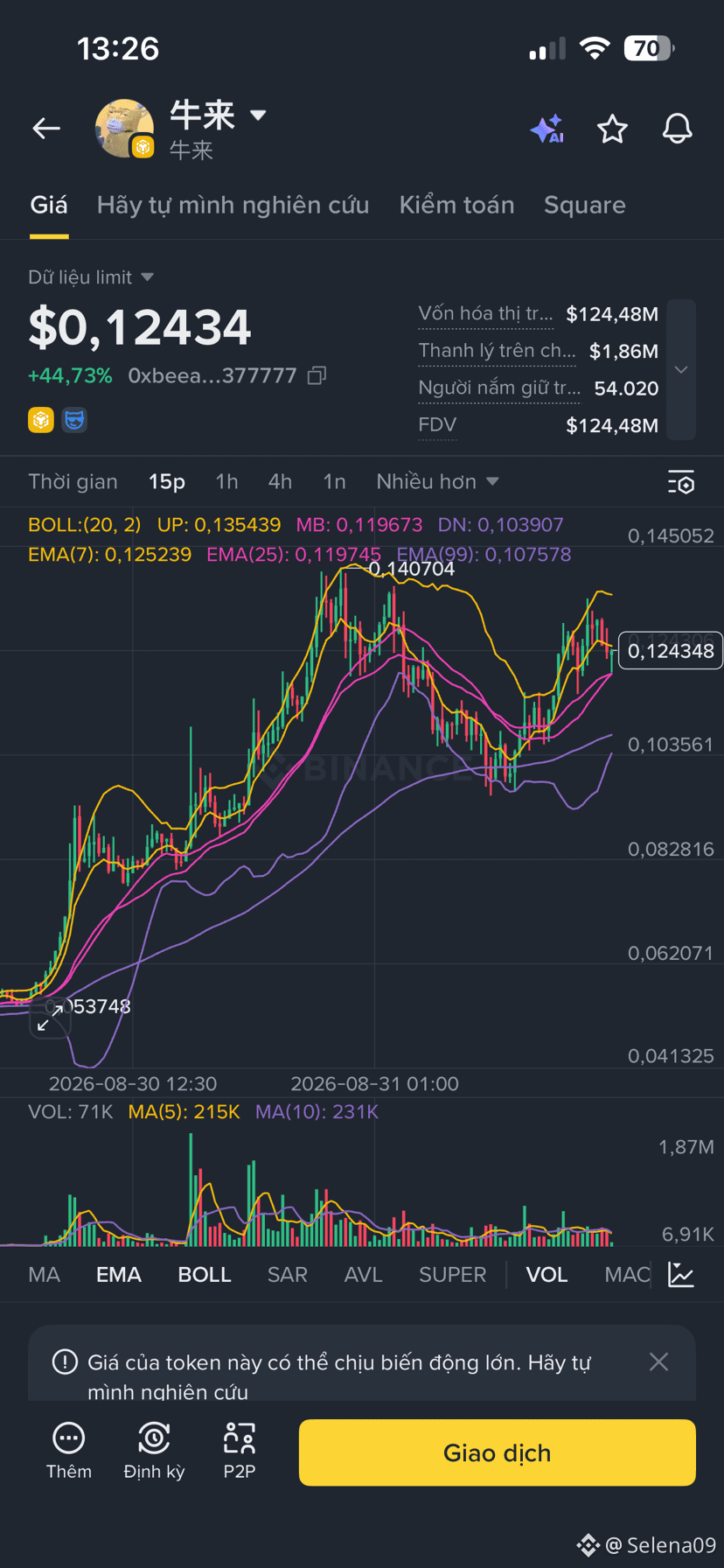
Task: Toggle MA indicator
Action: [x=44, y=1275]
